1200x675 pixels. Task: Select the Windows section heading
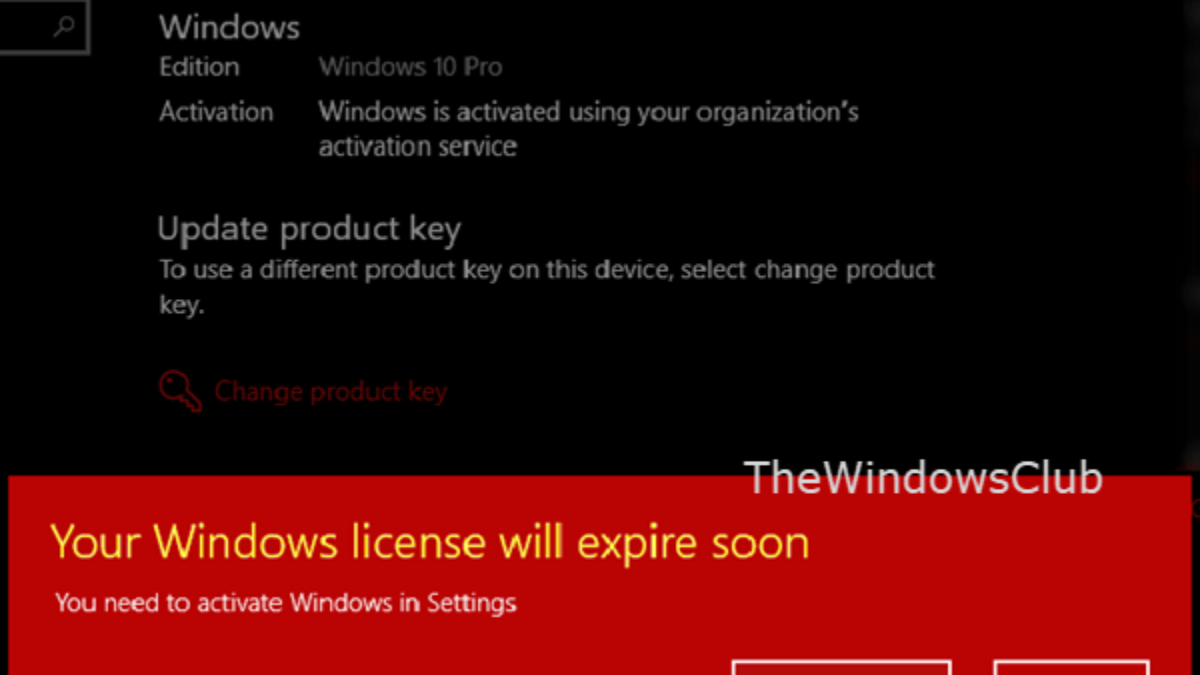tap(229, 27)
